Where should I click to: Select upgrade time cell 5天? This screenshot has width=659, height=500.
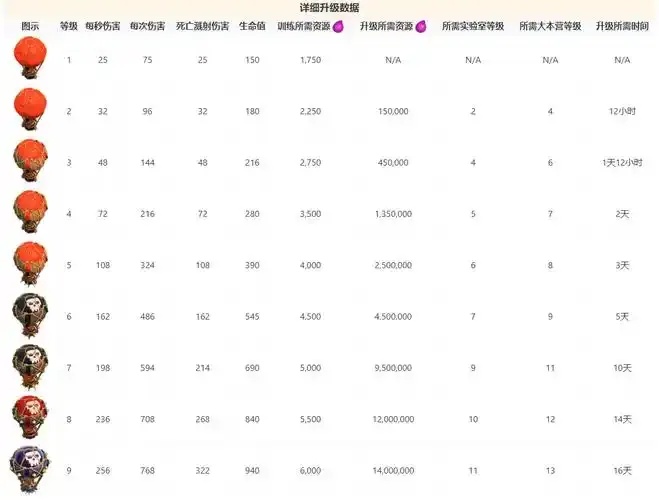(x=622, y=316)
